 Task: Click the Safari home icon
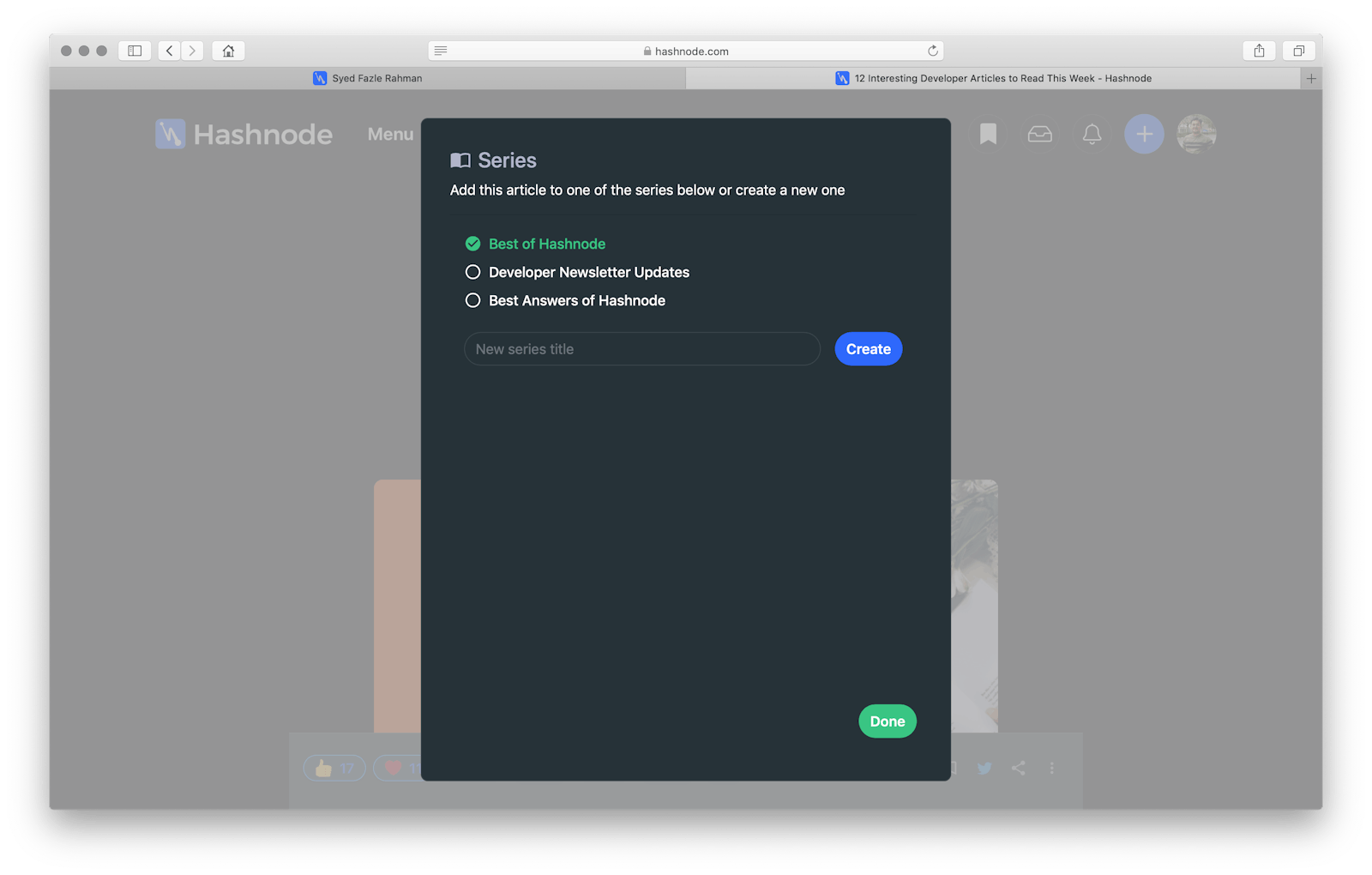pyautogui.click(x=228, y=51)
